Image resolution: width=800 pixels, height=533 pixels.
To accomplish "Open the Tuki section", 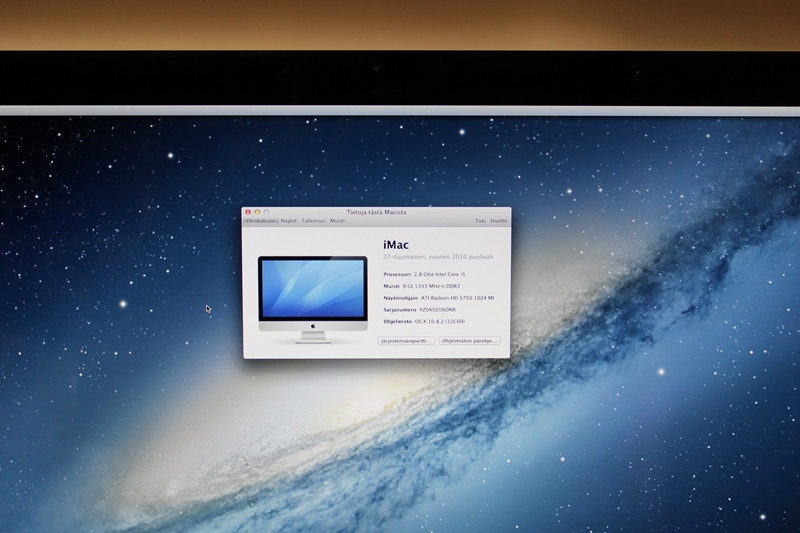I will pos(481,221).
